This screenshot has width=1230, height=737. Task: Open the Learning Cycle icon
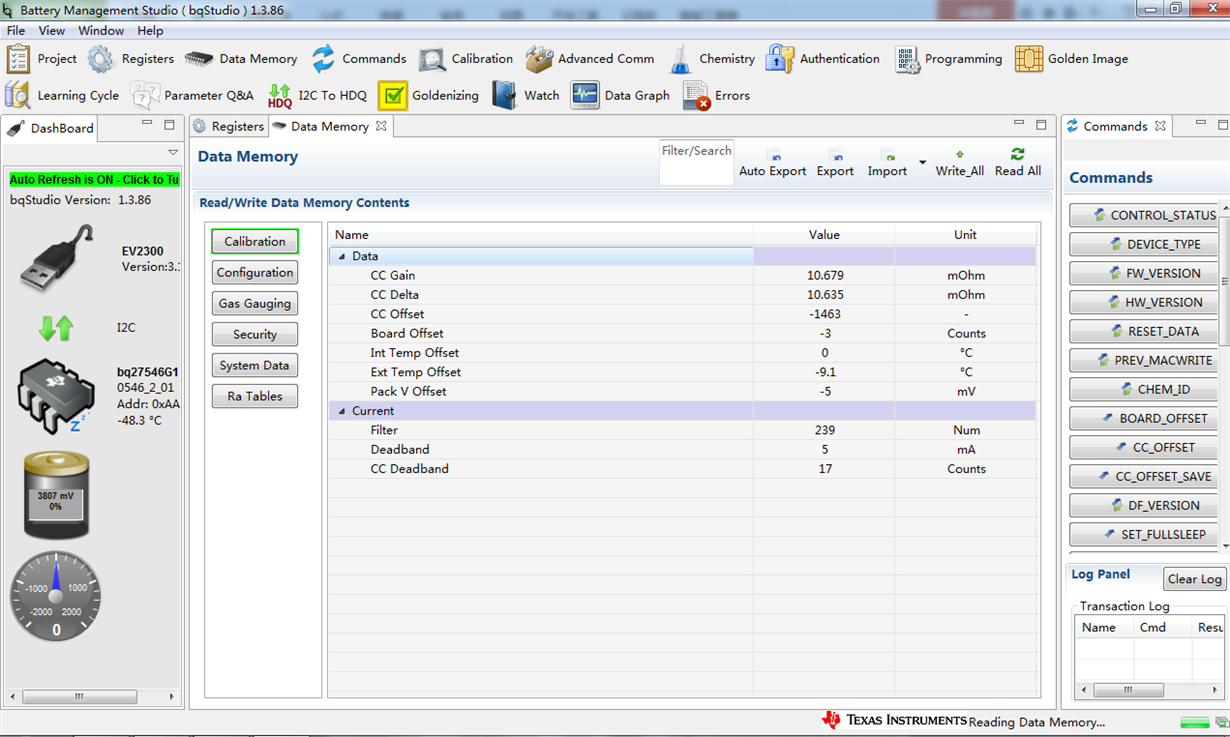(18, 96)
